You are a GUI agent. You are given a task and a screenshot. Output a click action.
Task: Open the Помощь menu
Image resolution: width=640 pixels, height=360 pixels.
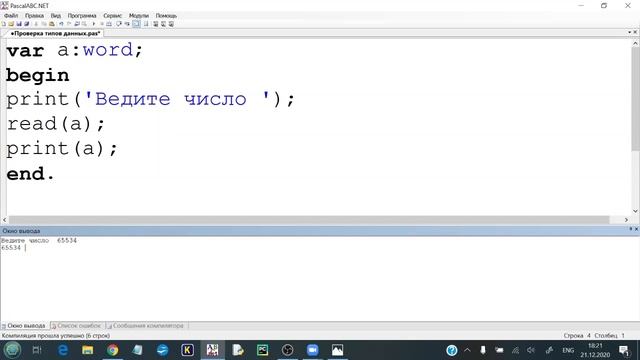tap(166, 16)
